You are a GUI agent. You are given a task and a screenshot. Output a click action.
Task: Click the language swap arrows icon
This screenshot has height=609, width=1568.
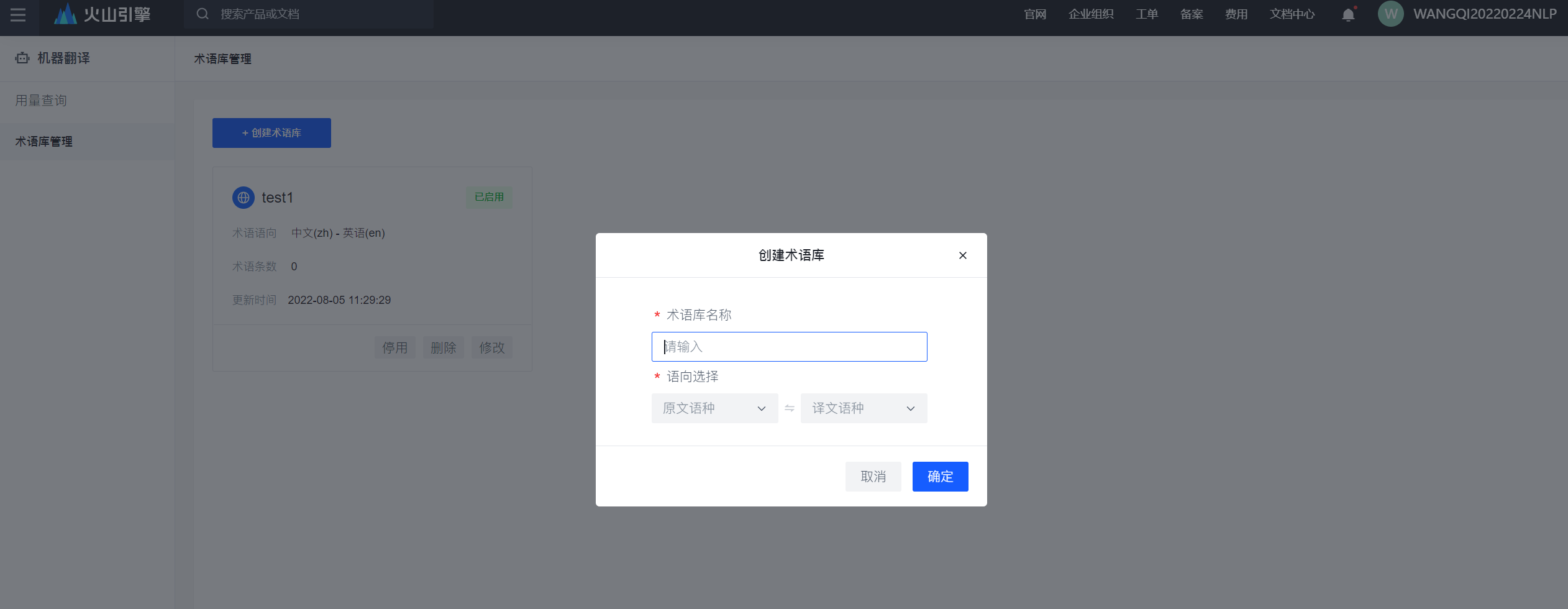coord(790,408)
